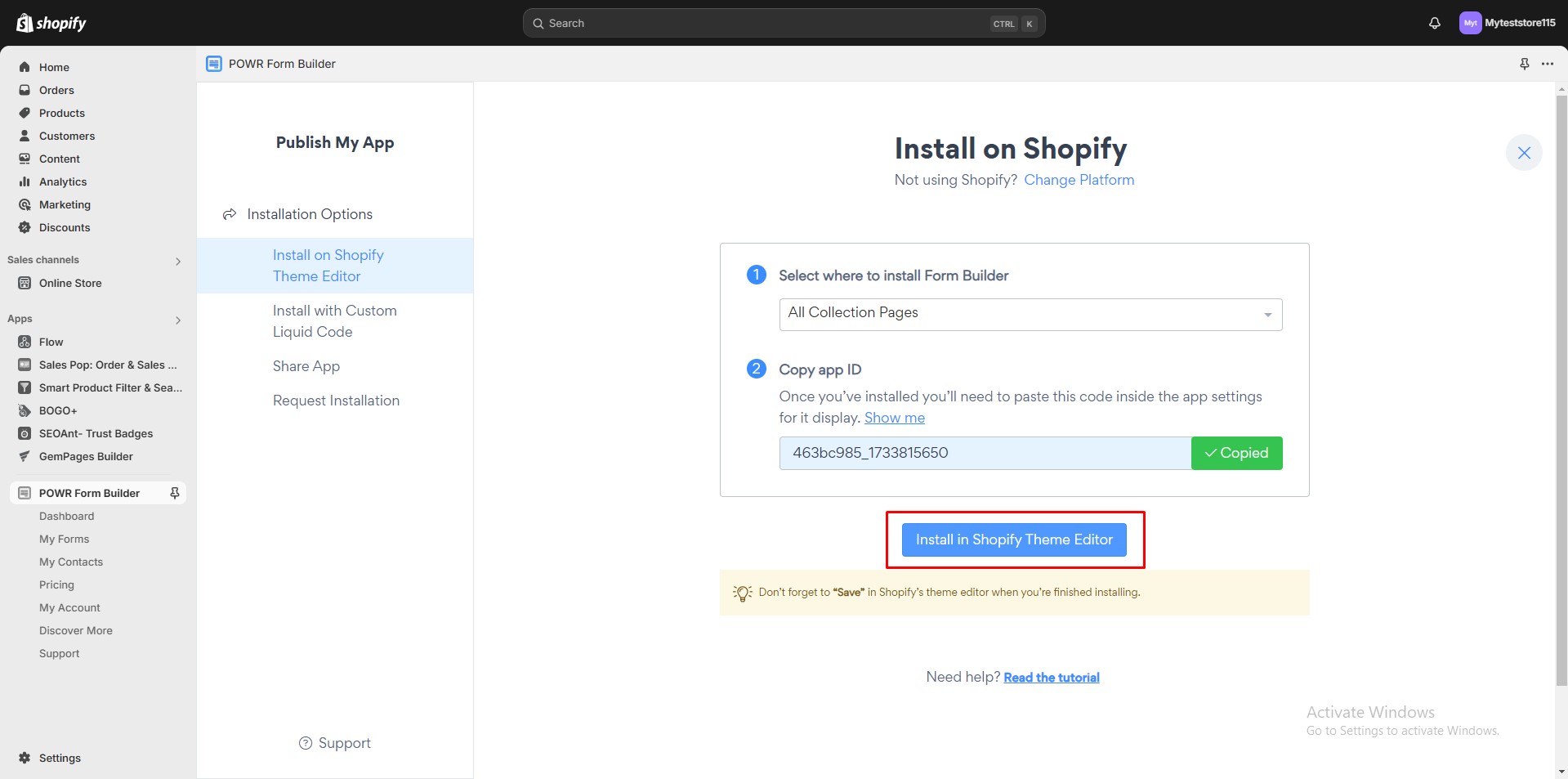Pin the POWR Form Builder app

(x=174, y=493)
